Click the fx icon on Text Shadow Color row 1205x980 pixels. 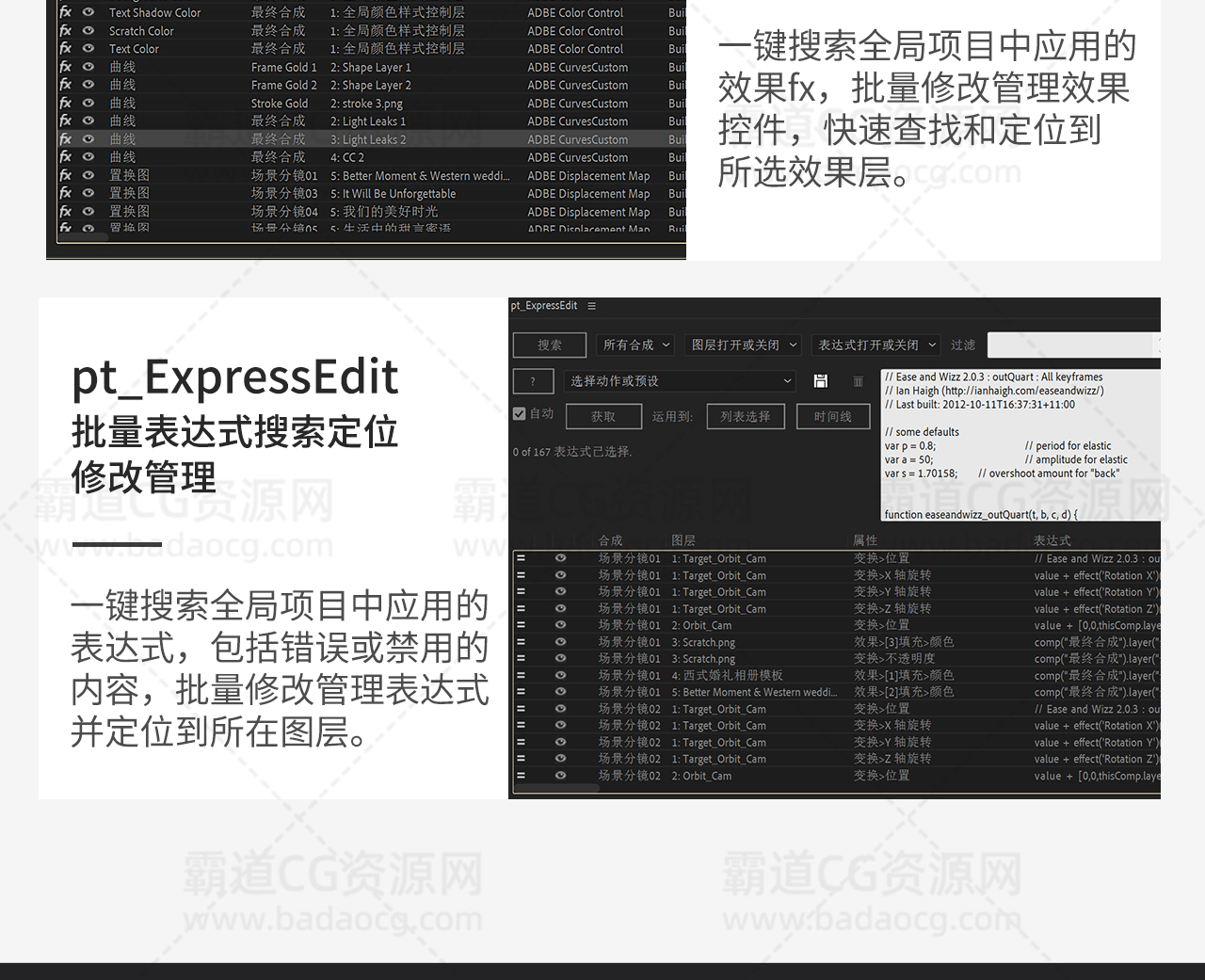click(66, 12)
